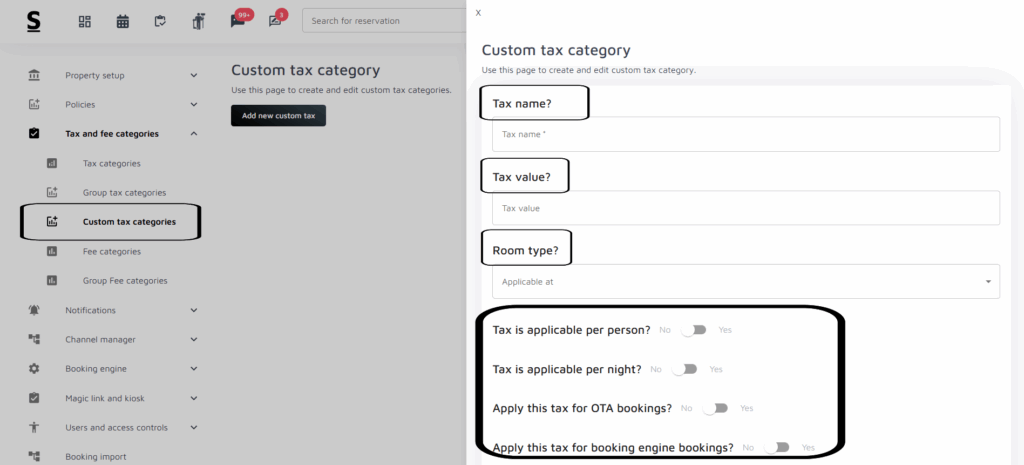Click the S logo in the header
This screenshot has width=1024, height=465.
34,21
